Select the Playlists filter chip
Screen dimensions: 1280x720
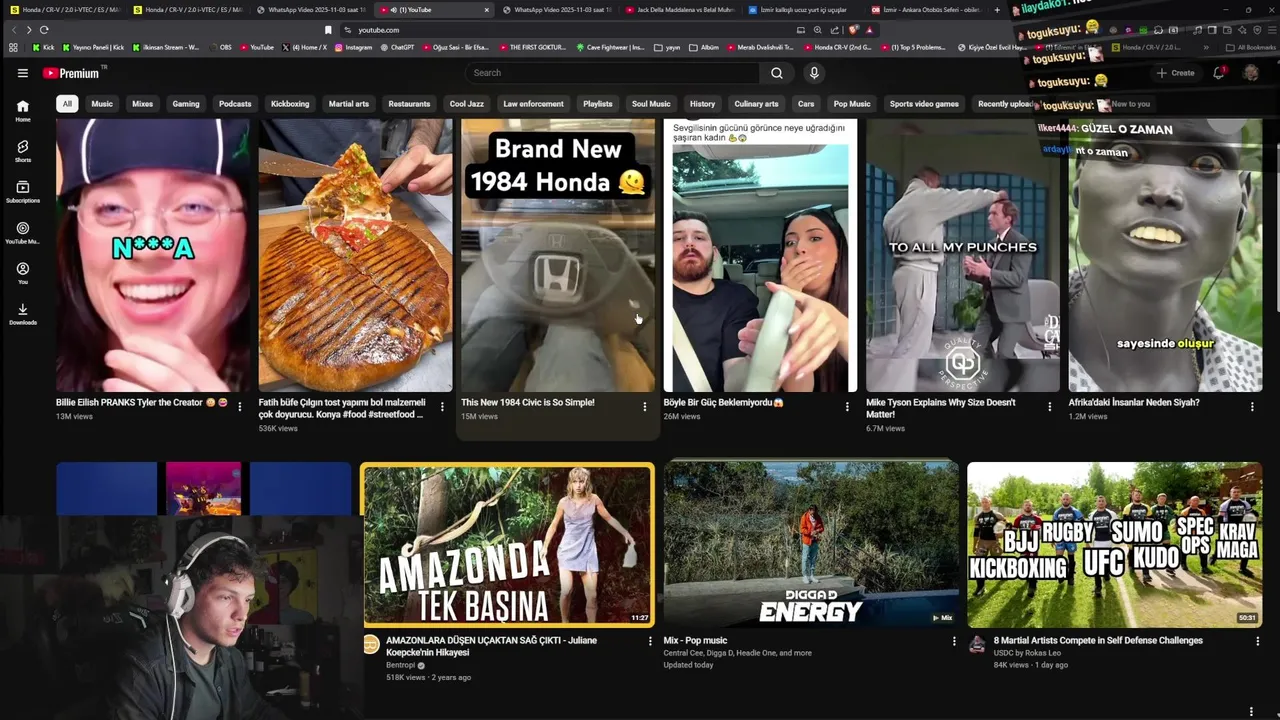pos(598,104)
